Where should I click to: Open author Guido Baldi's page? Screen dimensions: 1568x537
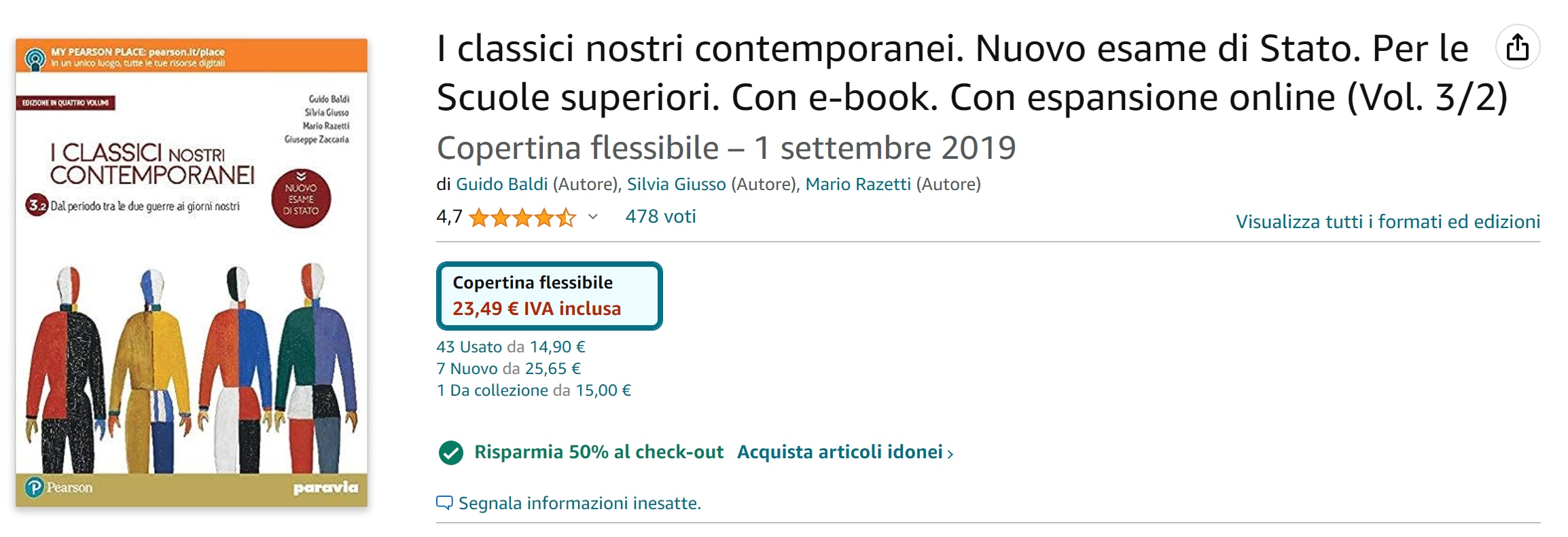tap(501, 184)
